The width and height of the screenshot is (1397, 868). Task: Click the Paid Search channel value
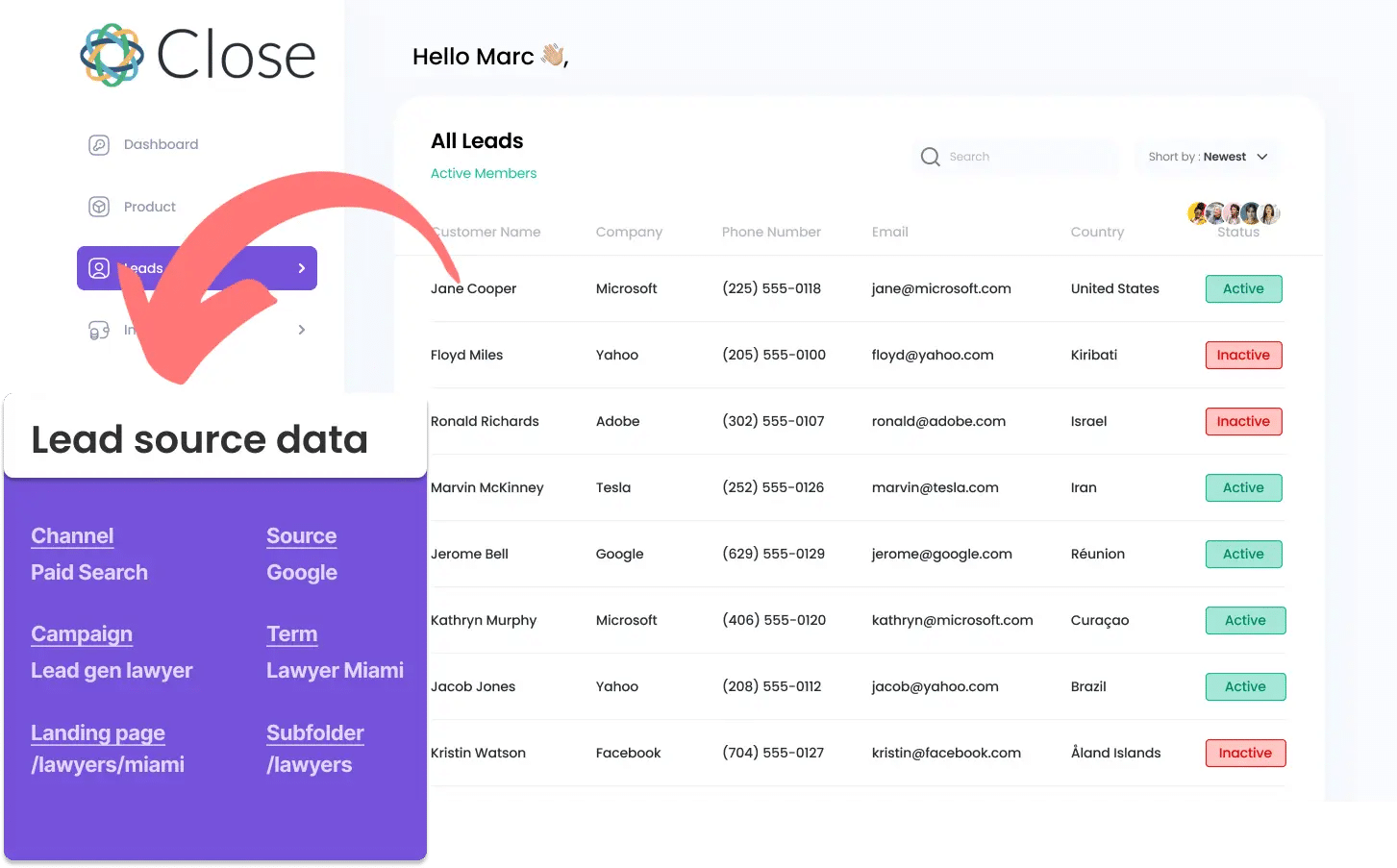[x=89, y=573]
